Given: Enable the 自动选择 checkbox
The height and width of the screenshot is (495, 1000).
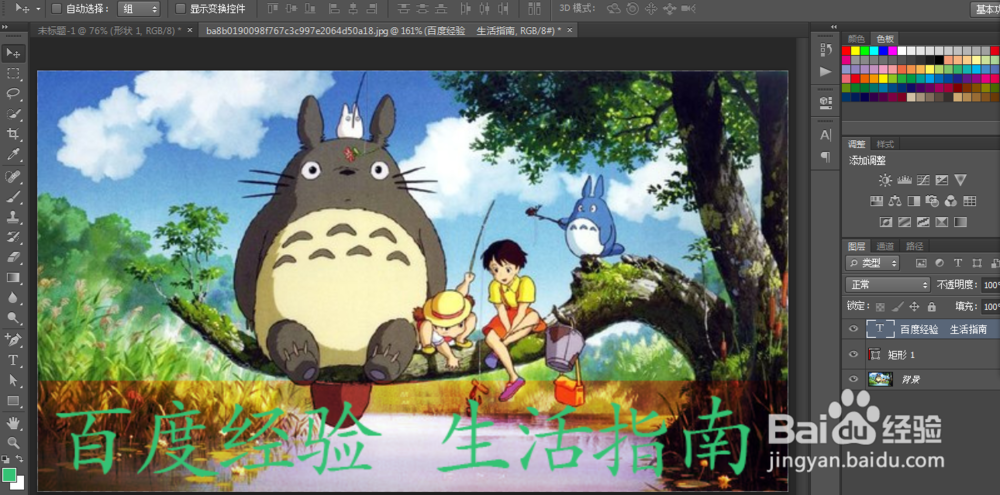Looking at the screenshot, I should pos(56,9).
